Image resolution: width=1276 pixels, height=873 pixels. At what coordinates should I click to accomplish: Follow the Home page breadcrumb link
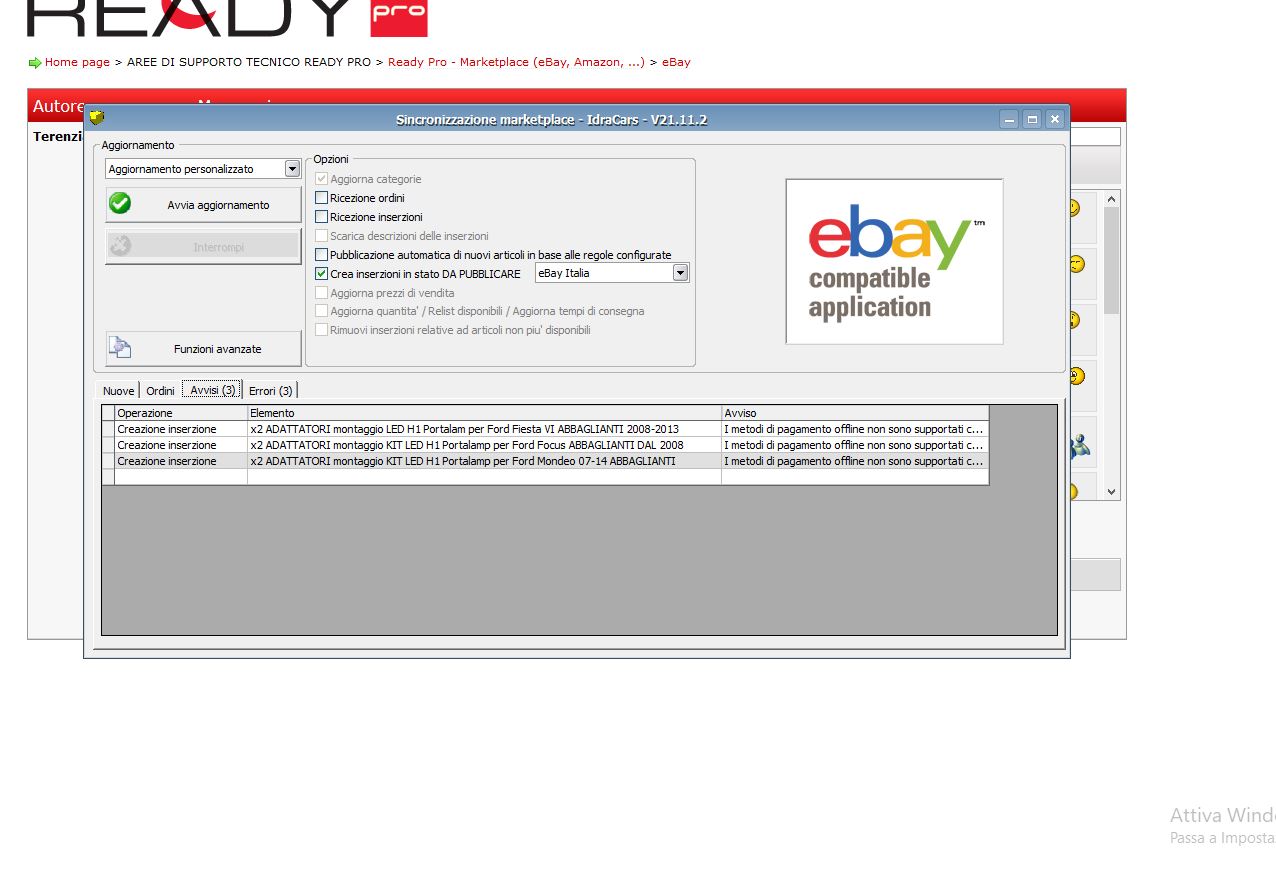point(77,62)
